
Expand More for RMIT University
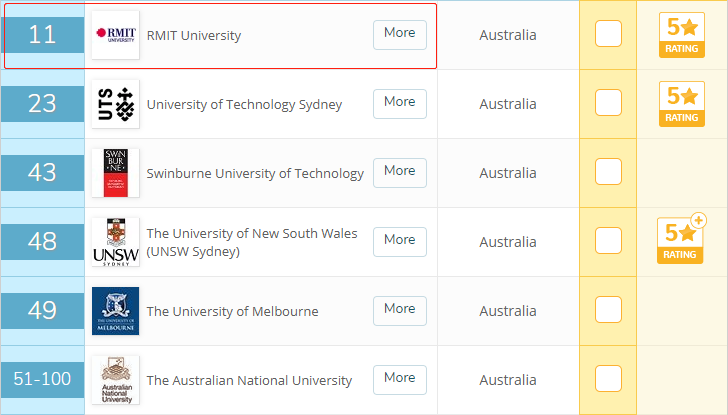point(400,35)
